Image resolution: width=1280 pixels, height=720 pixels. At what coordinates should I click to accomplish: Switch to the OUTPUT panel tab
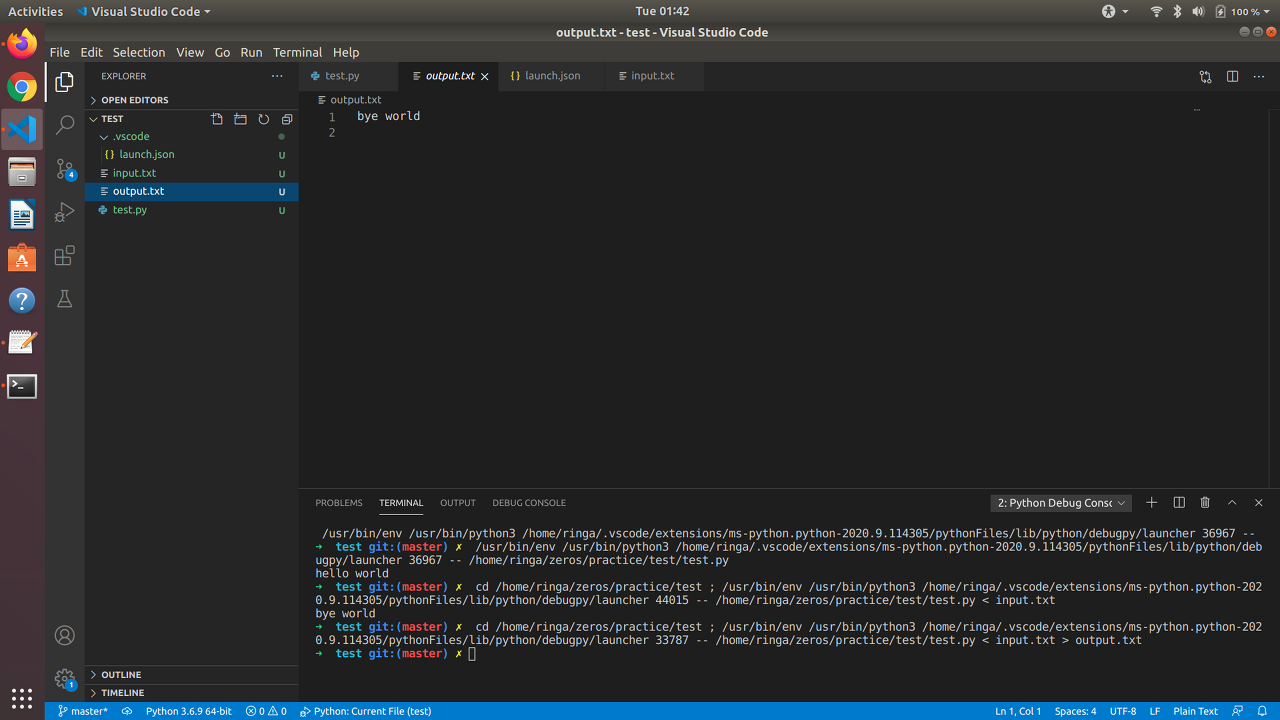tap(458, 503)
